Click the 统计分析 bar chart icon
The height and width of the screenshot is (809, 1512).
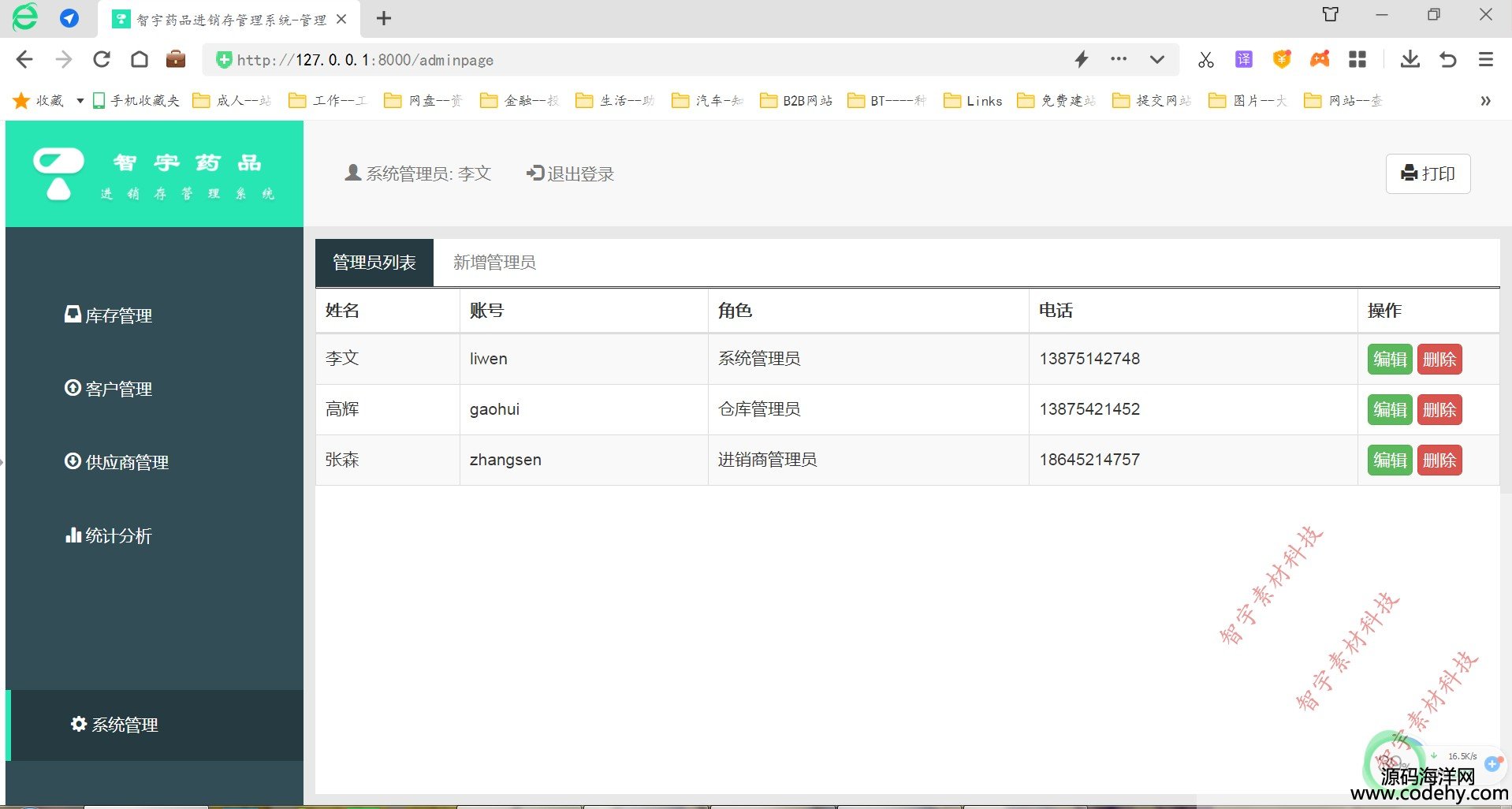pyautogui.click(x=73, y=535)
